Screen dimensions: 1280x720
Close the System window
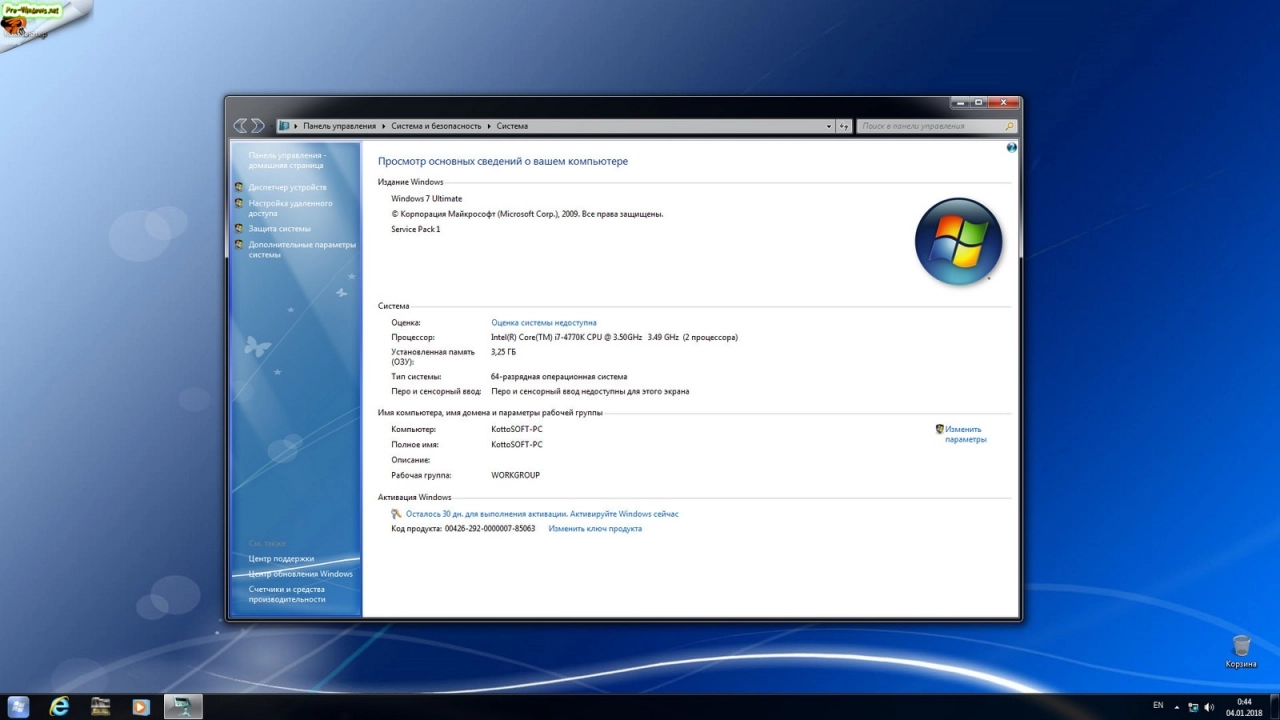pos(1004,102)
